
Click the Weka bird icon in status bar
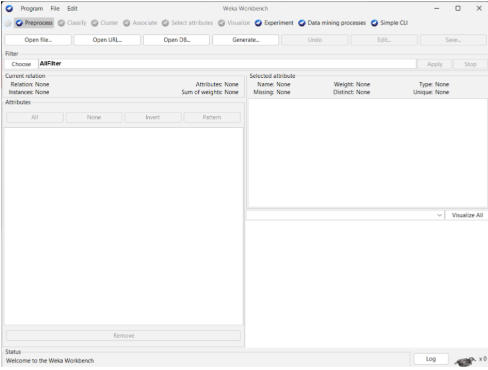465,361
